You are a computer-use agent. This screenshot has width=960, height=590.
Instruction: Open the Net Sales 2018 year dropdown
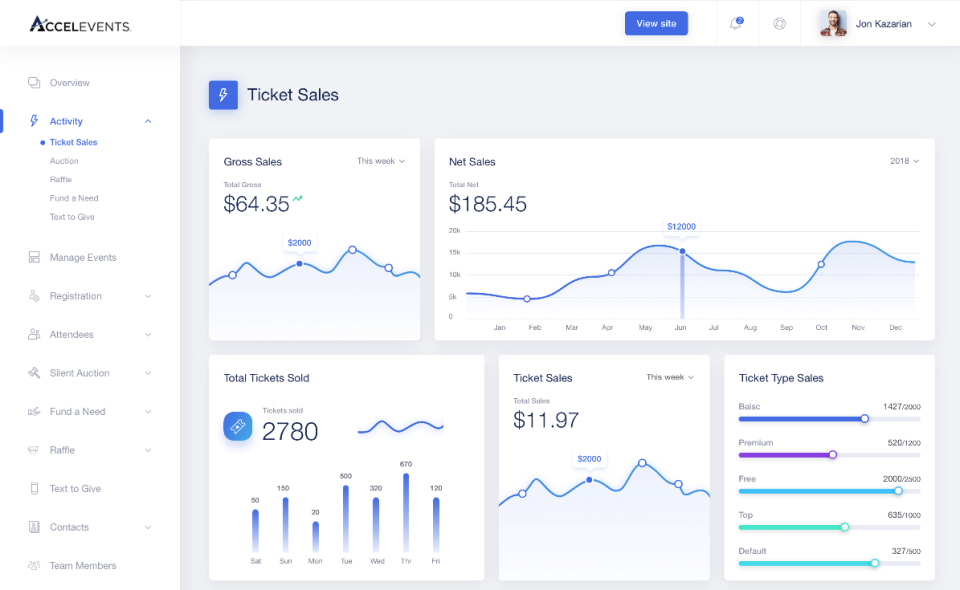tap(904, 161)
